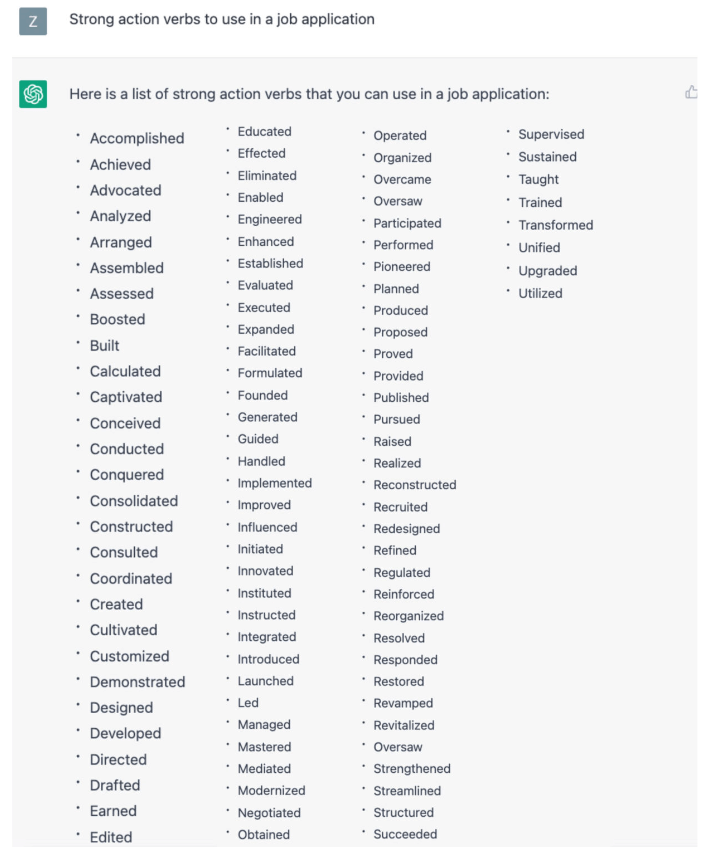Click the ChatGPT assistant avatar icon

[x=33, y=92]
